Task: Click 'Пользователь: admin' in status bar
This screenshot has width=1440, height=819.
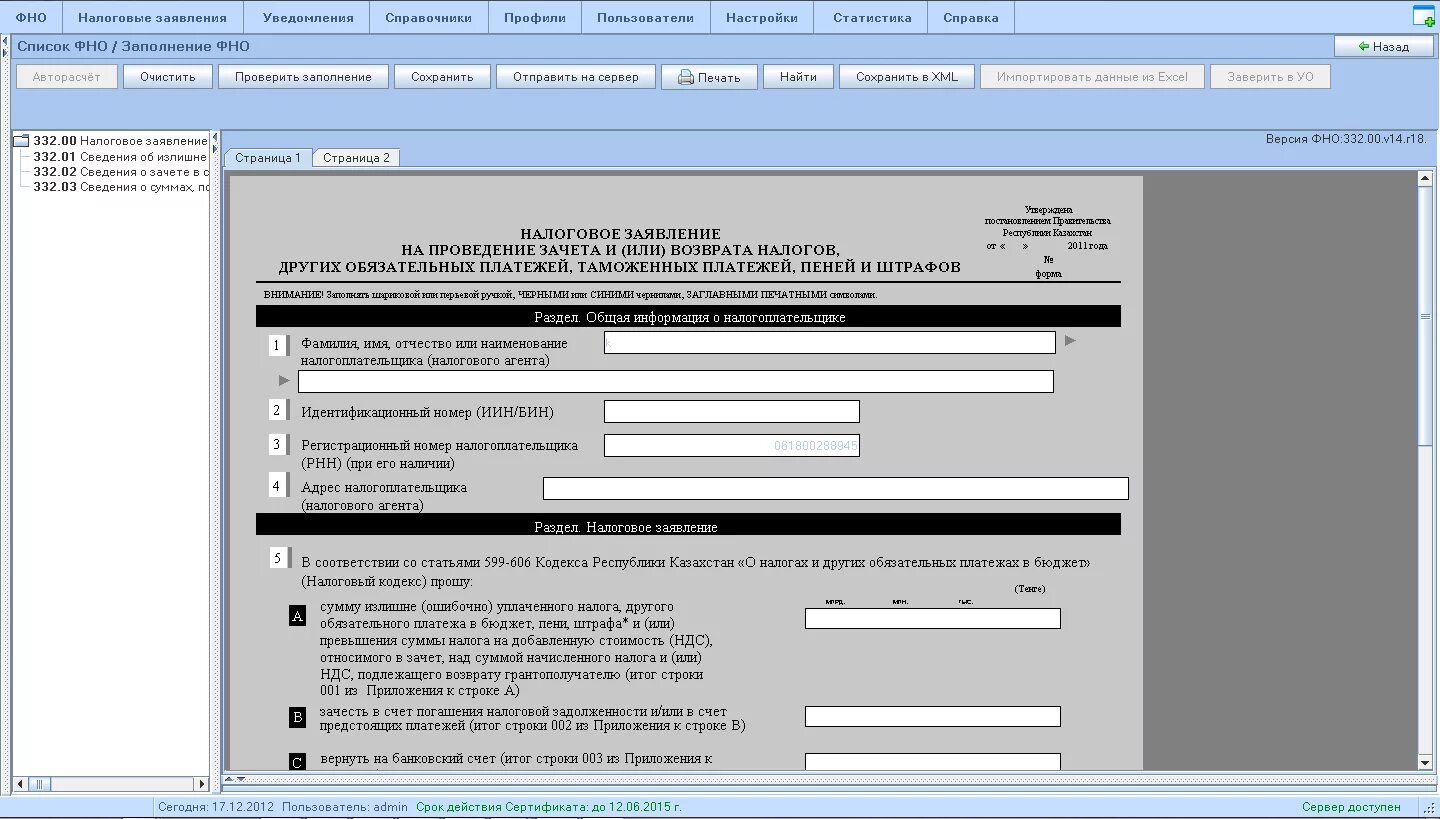Action: pyautogui.click(x=345, y=807)
